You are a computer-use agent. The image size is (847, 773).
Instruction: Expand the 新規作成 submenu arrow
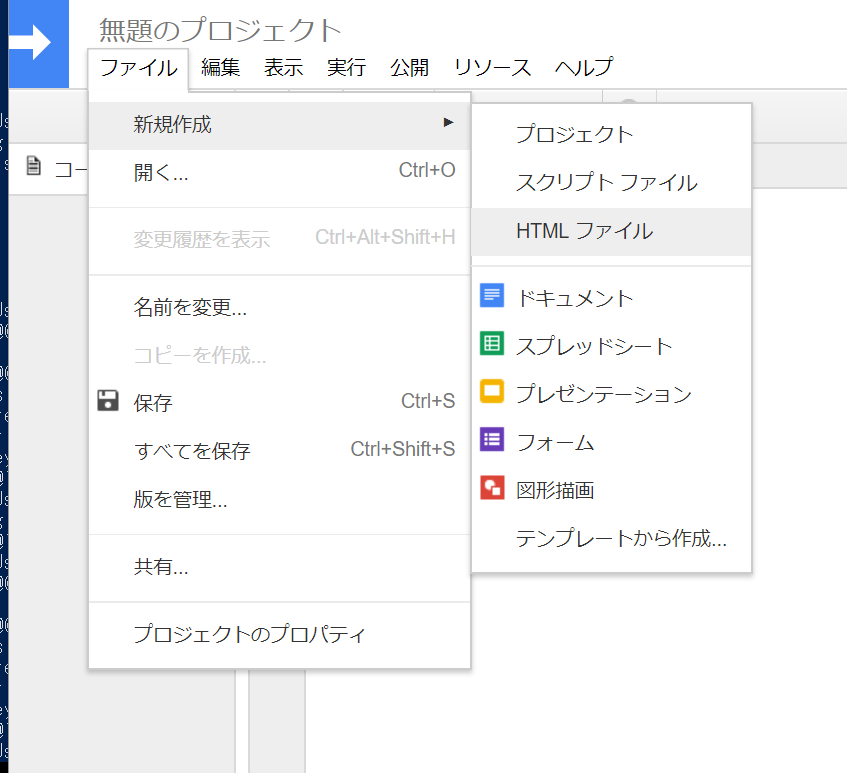pos(448,123)
